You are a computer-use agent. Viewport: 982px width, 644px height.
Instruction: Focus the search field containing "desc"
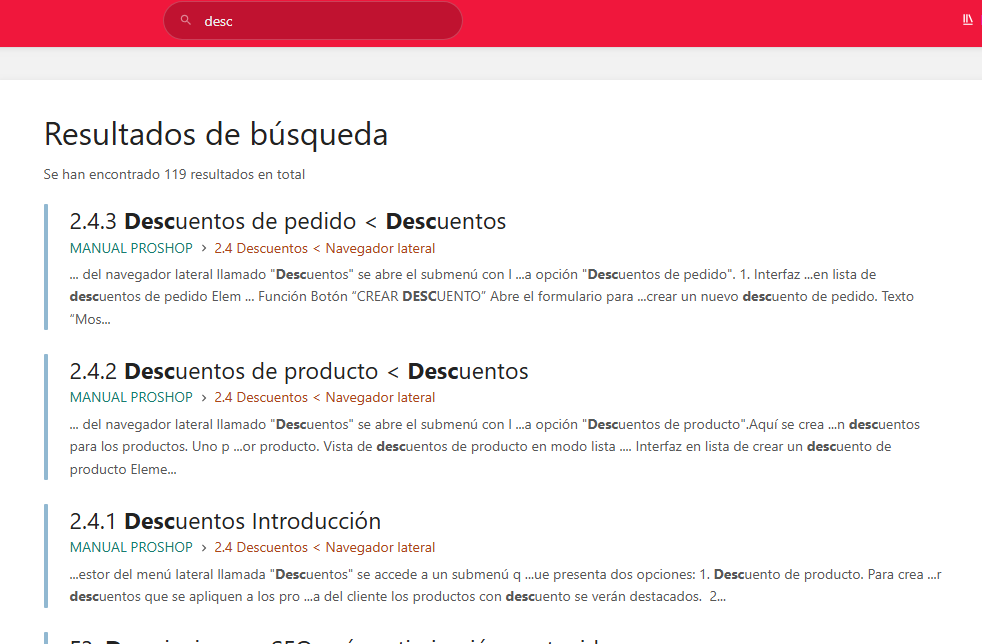pyautogui.click(x=320, y=21)
